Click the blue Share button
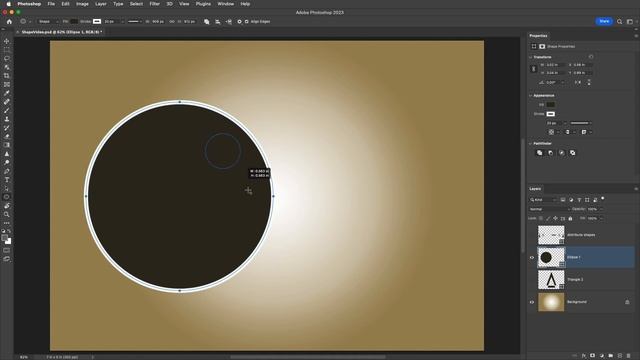Image resolution: width=640 pixels, height=360 pixels. pos(604,21)
